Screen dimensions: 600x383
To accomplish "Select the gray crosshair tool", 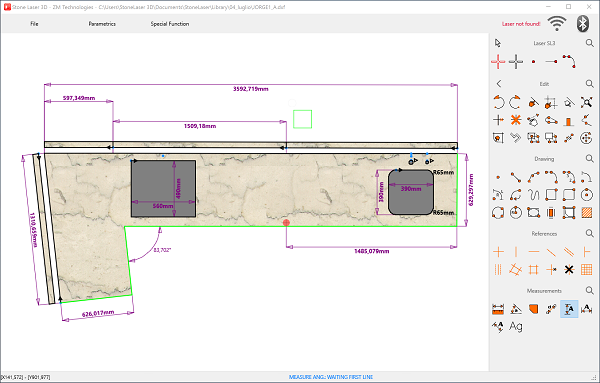I will [x=516, y=61].
